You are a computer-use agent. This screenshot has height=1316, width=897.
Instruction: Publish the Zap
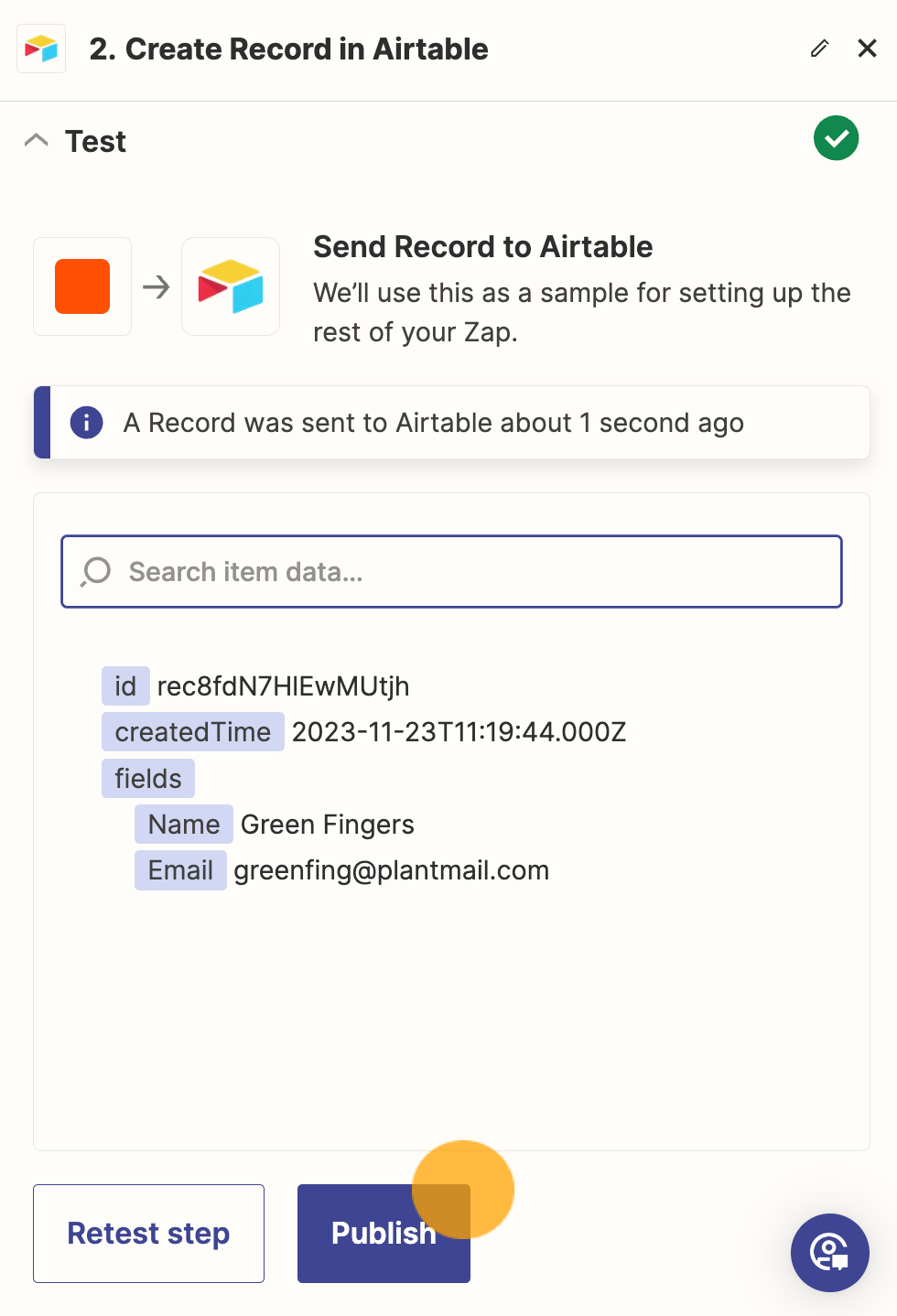[x=384, y=1234]
